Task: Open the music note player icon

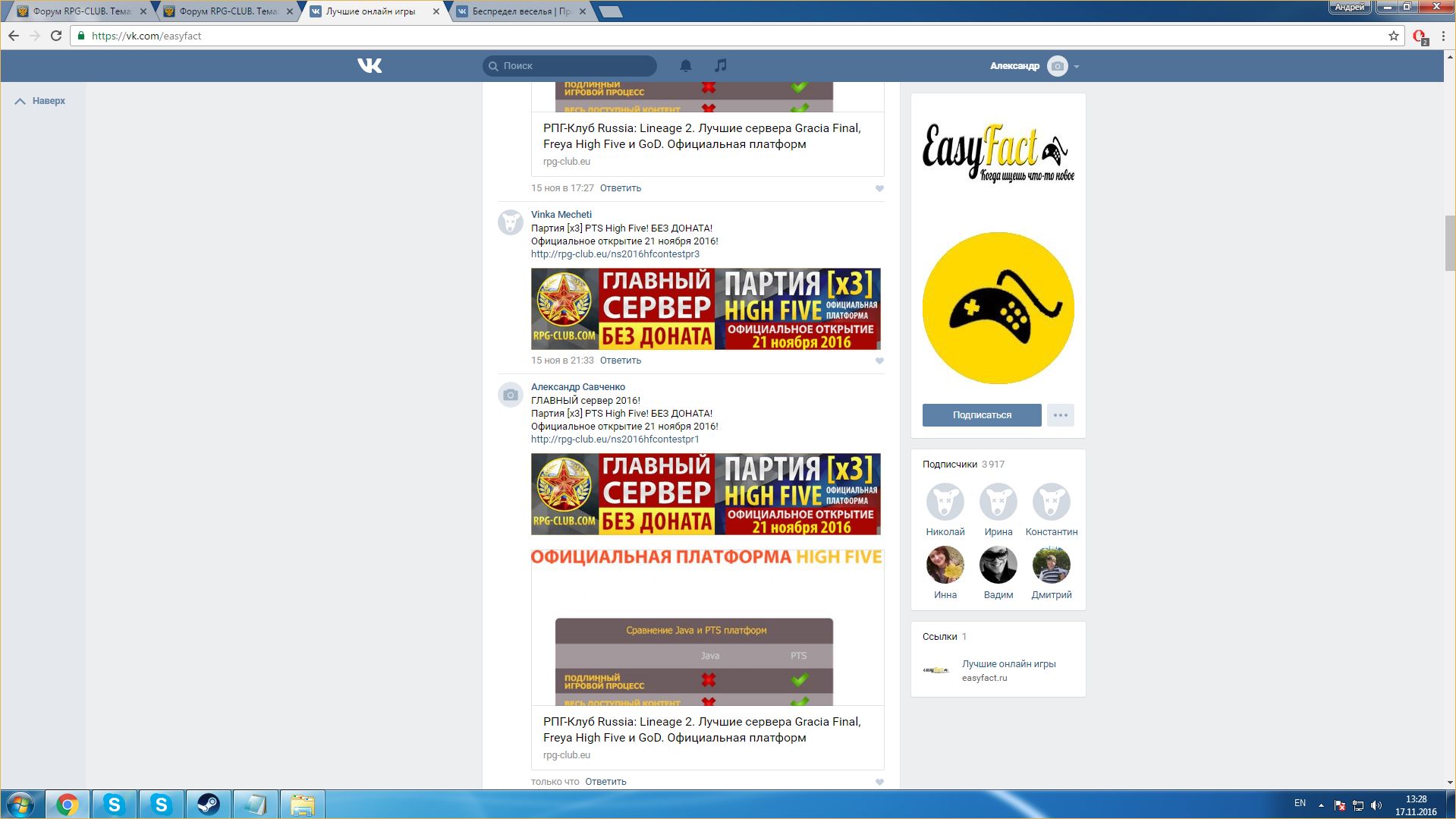Action: coord(721,66)
